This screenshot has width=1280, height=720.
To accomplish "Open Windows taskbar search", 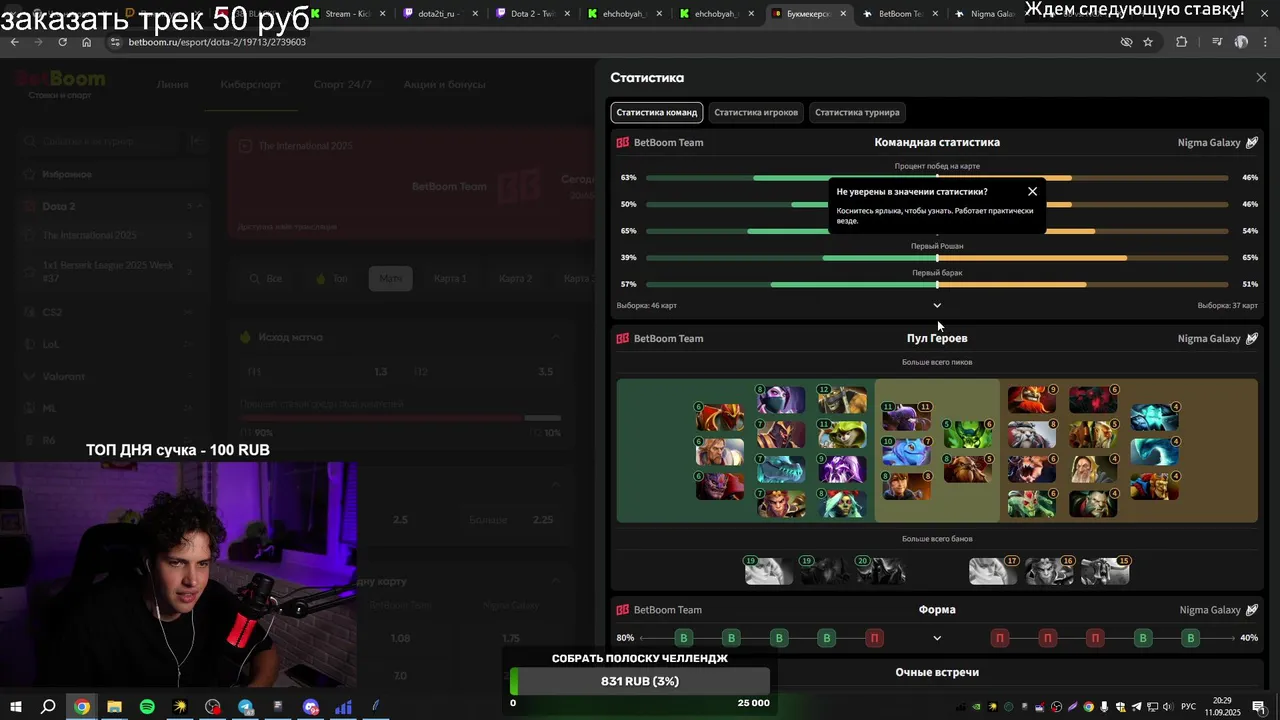I will 48,707.
